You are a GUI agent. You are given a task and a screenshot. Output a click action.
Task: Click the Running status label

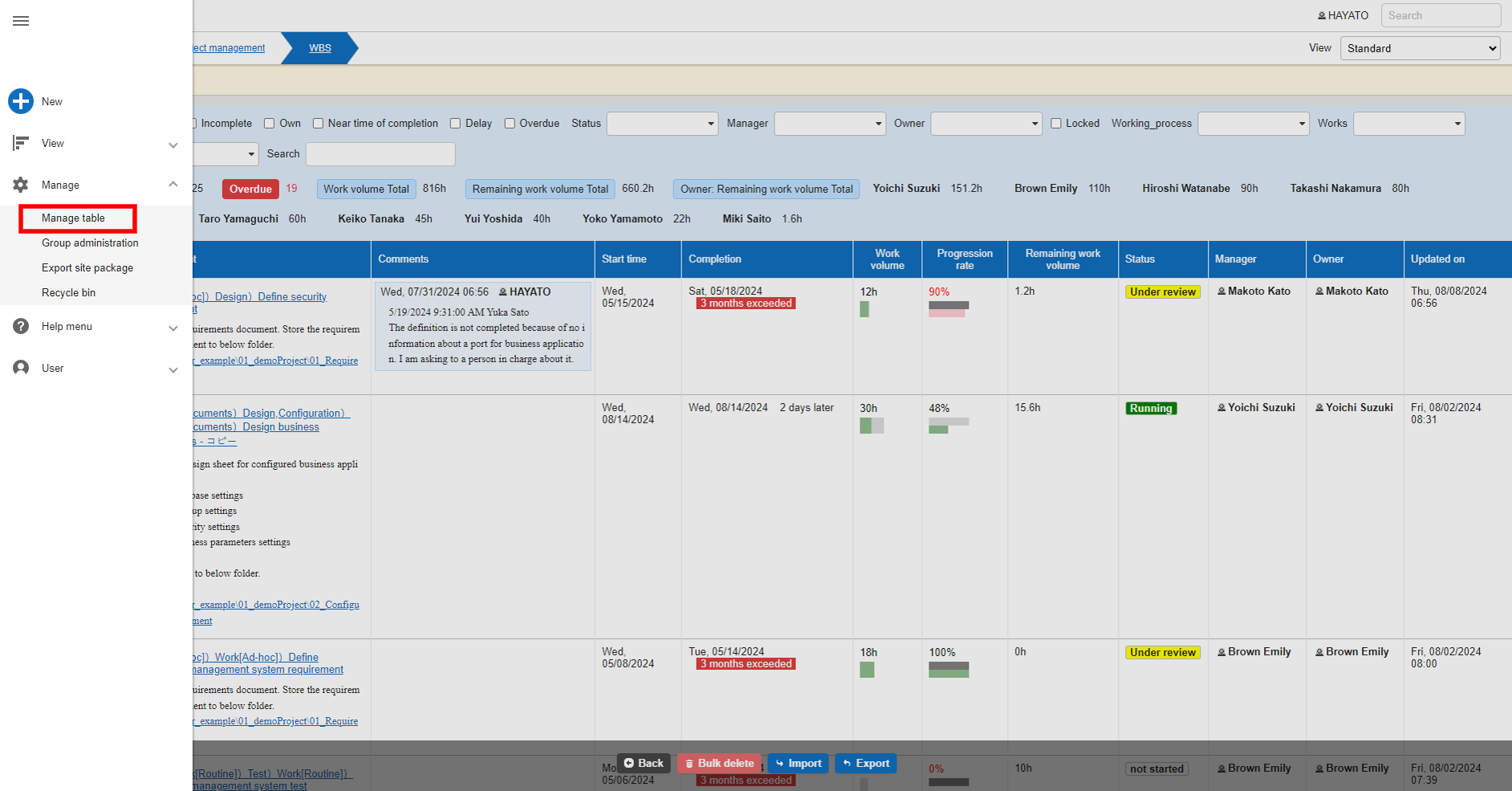click(1151, 408)
